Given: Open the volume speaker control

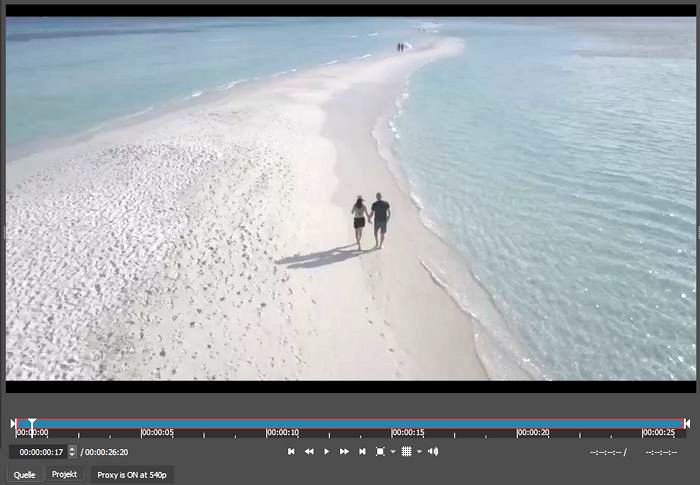Looking at the screenshot, I should point(433,452).
